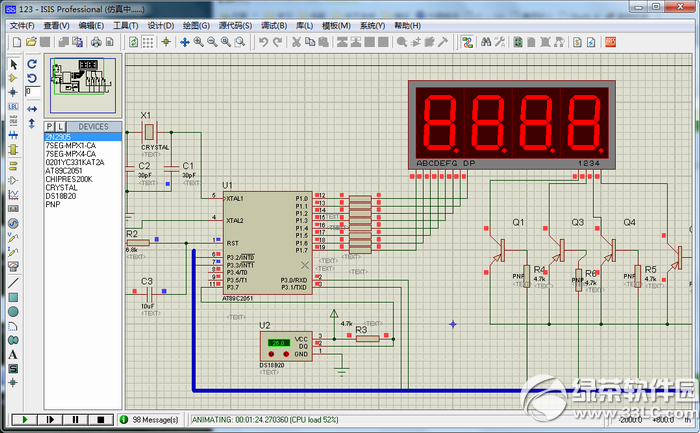Select the text script 'A' tool
This screenshot has height=433, width=700.
coord(13,354)
